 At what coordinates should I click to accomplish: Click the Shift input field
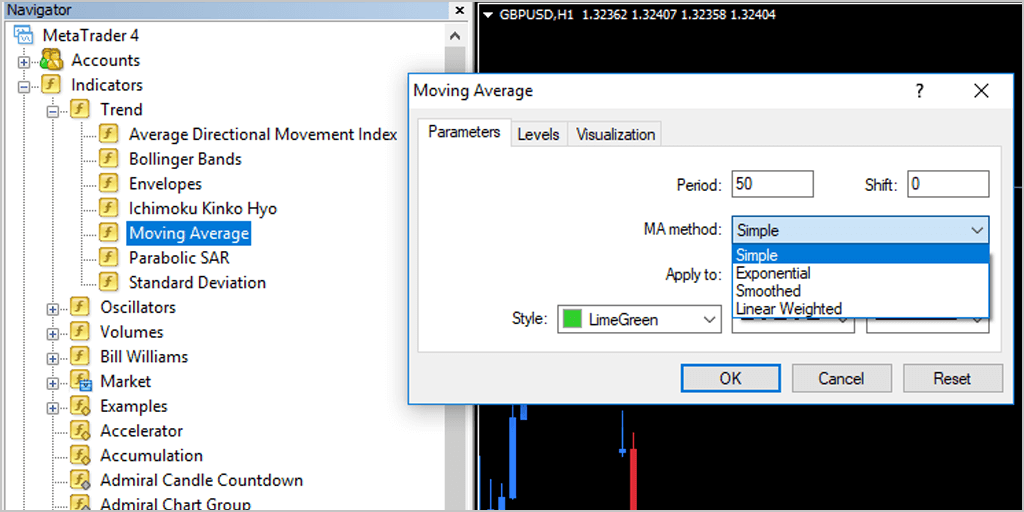948,184
